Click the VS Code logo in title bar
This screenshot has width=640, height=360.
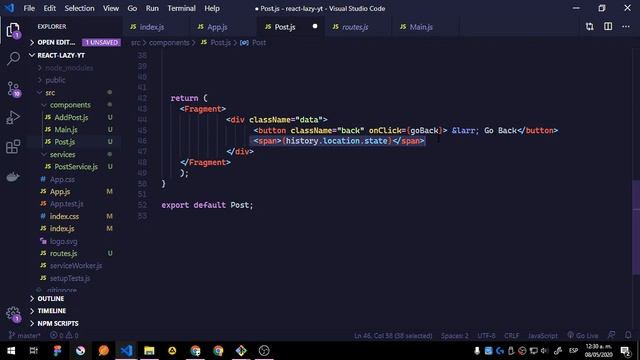9,8
